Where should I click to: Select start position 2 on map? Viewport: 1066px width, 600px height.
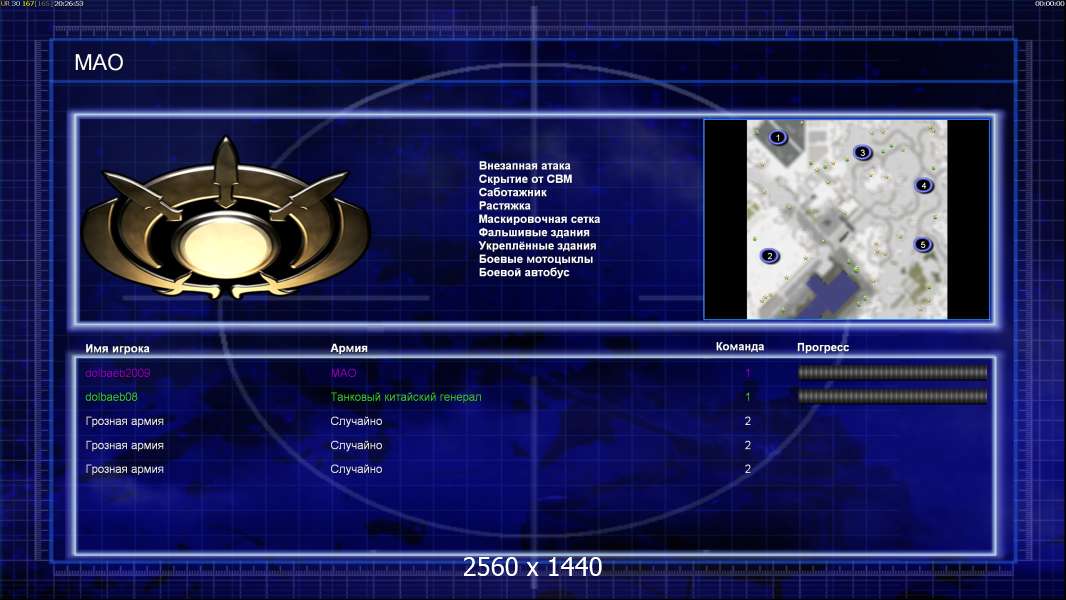770,256
